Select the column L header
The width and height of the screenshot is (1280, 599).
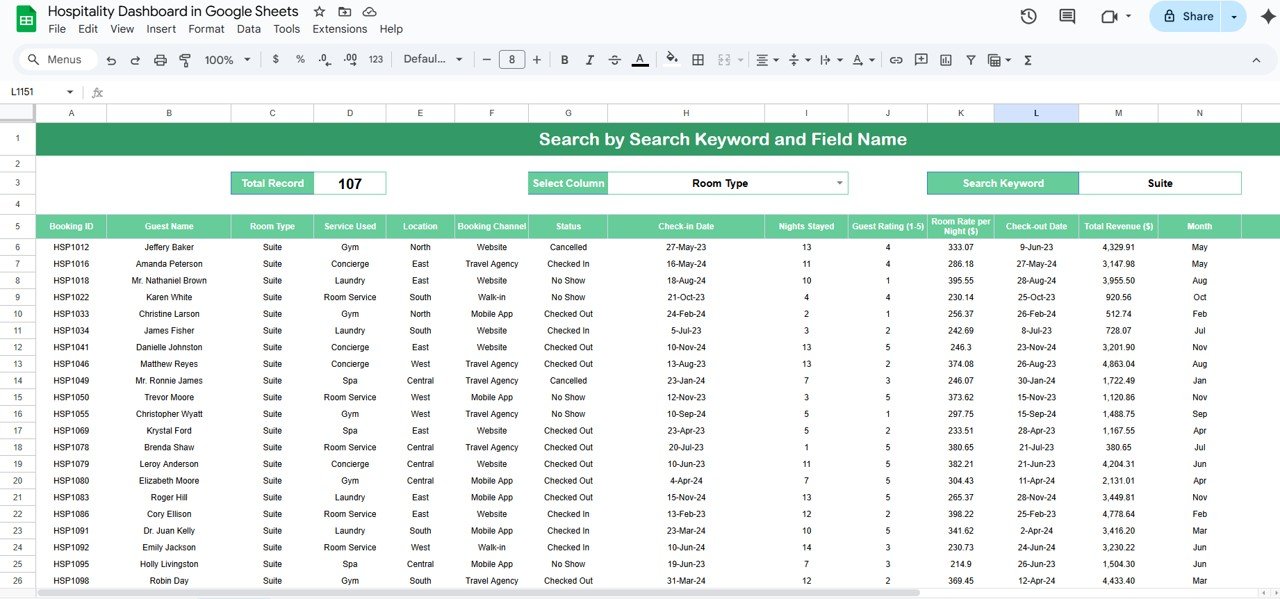pos(1036,113)
